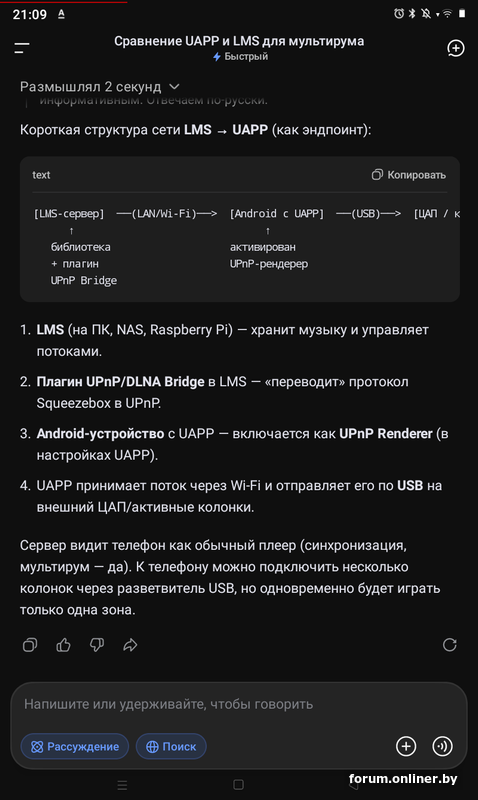
Task: Open the chat title Сравнение UAPP и LMS
Action: pyautogui.click(x=239, y=41)
